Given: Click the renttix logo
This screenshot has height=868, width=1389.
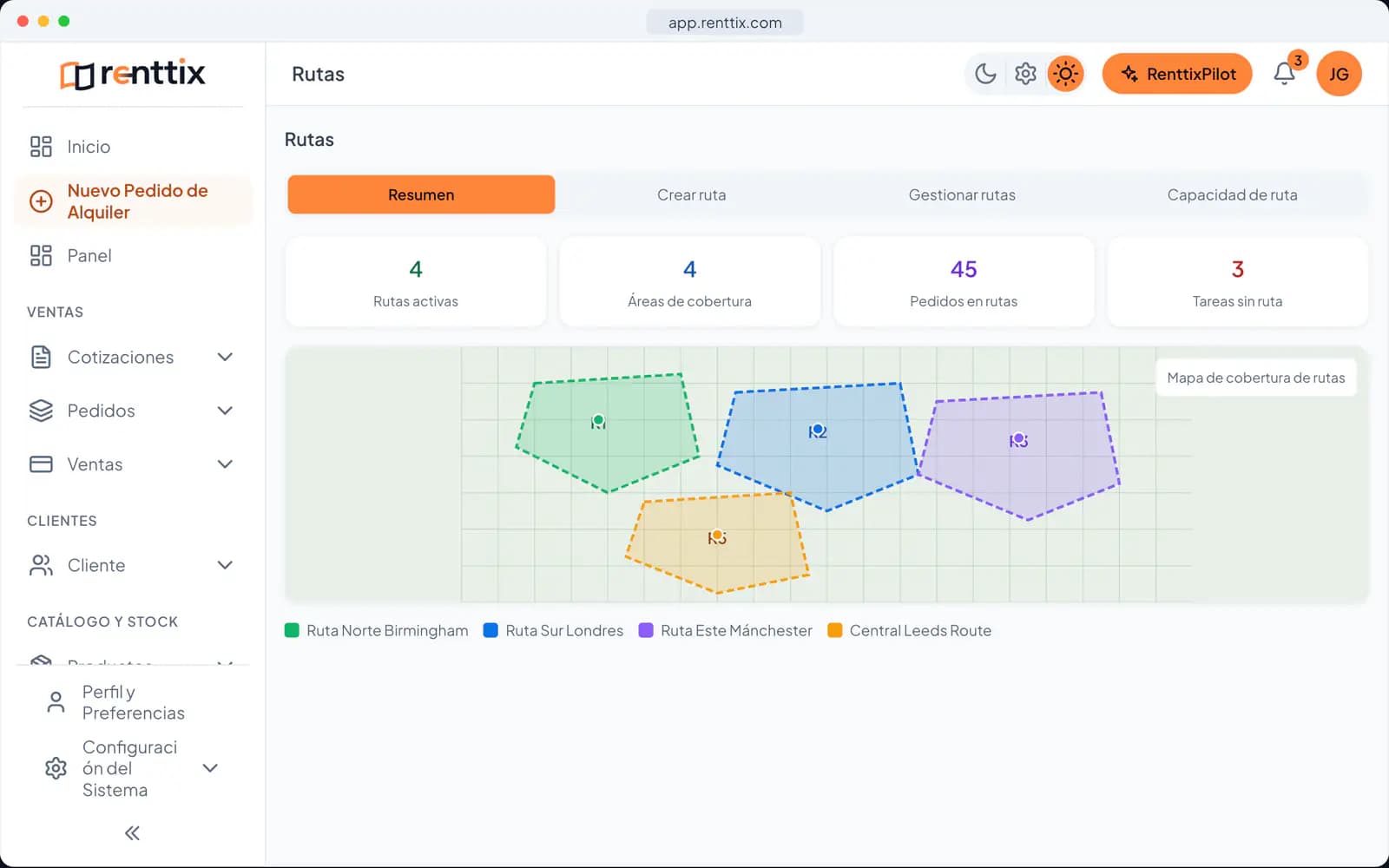Looking at the screenshot, I should [x=133, y=74].
